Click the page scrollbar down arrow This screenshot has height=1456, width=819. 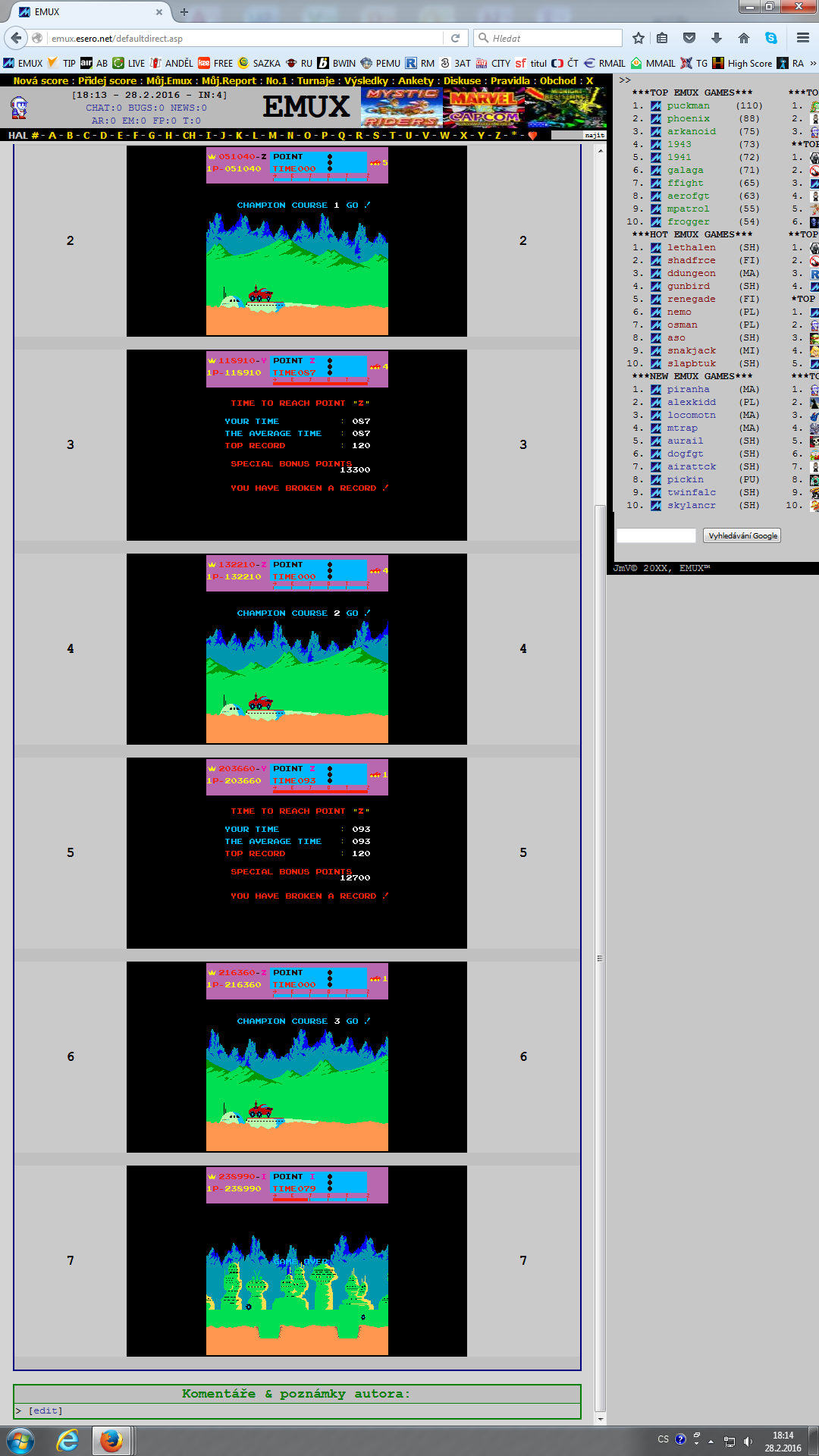coord(601,1419)
